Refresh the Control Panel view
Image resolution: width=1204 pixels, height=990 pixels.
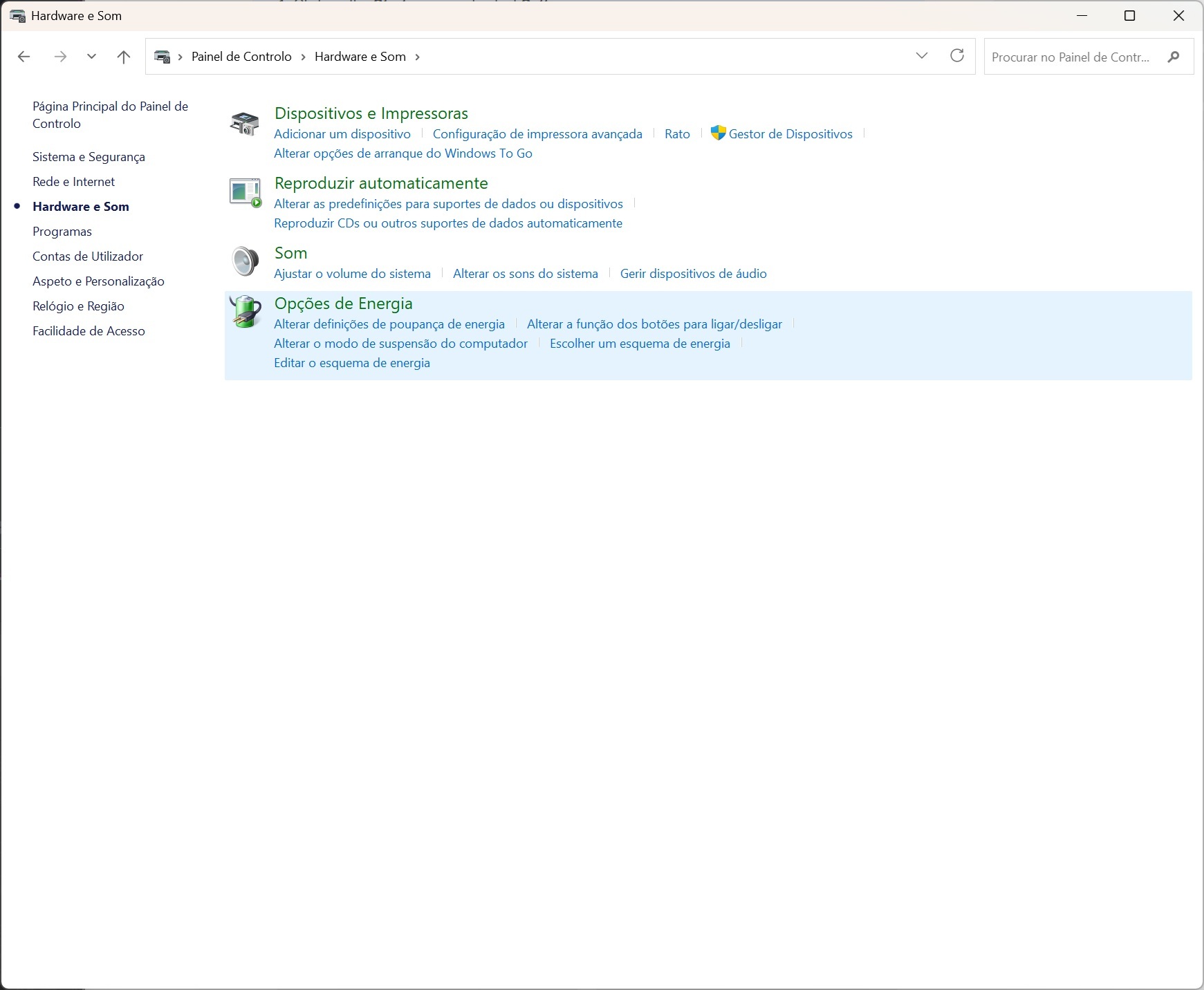coord(957,56)
